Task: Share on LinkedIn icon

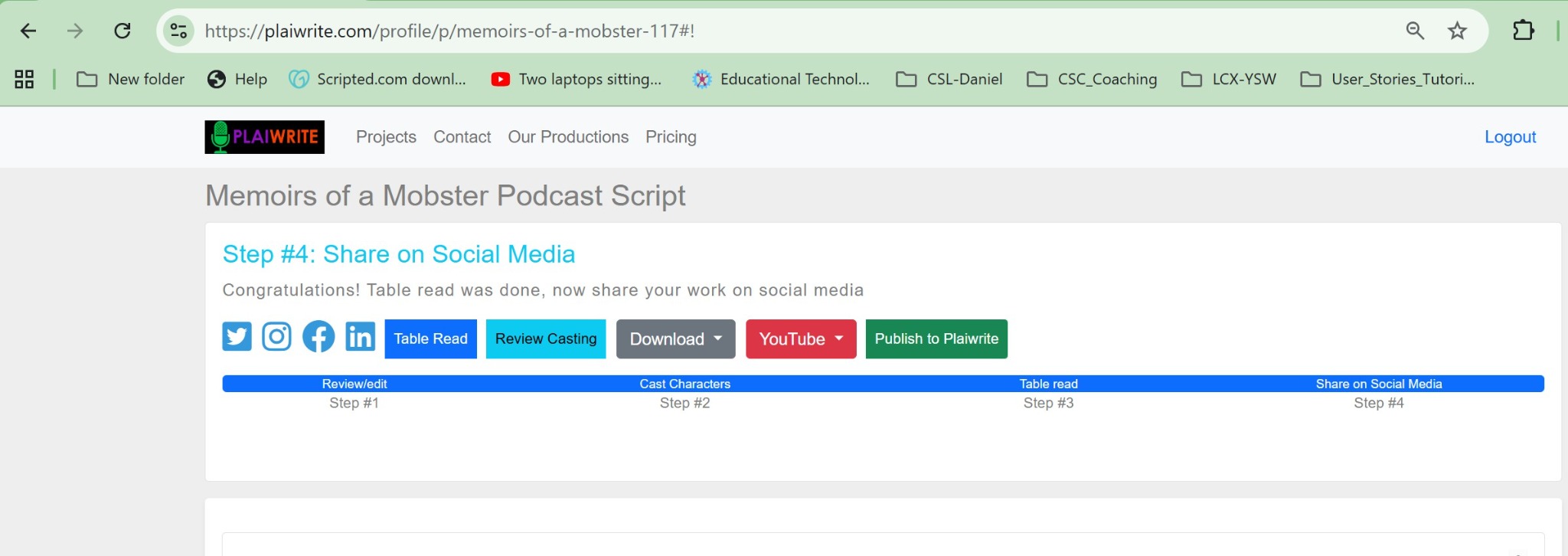Action: (x=360, y=336)
